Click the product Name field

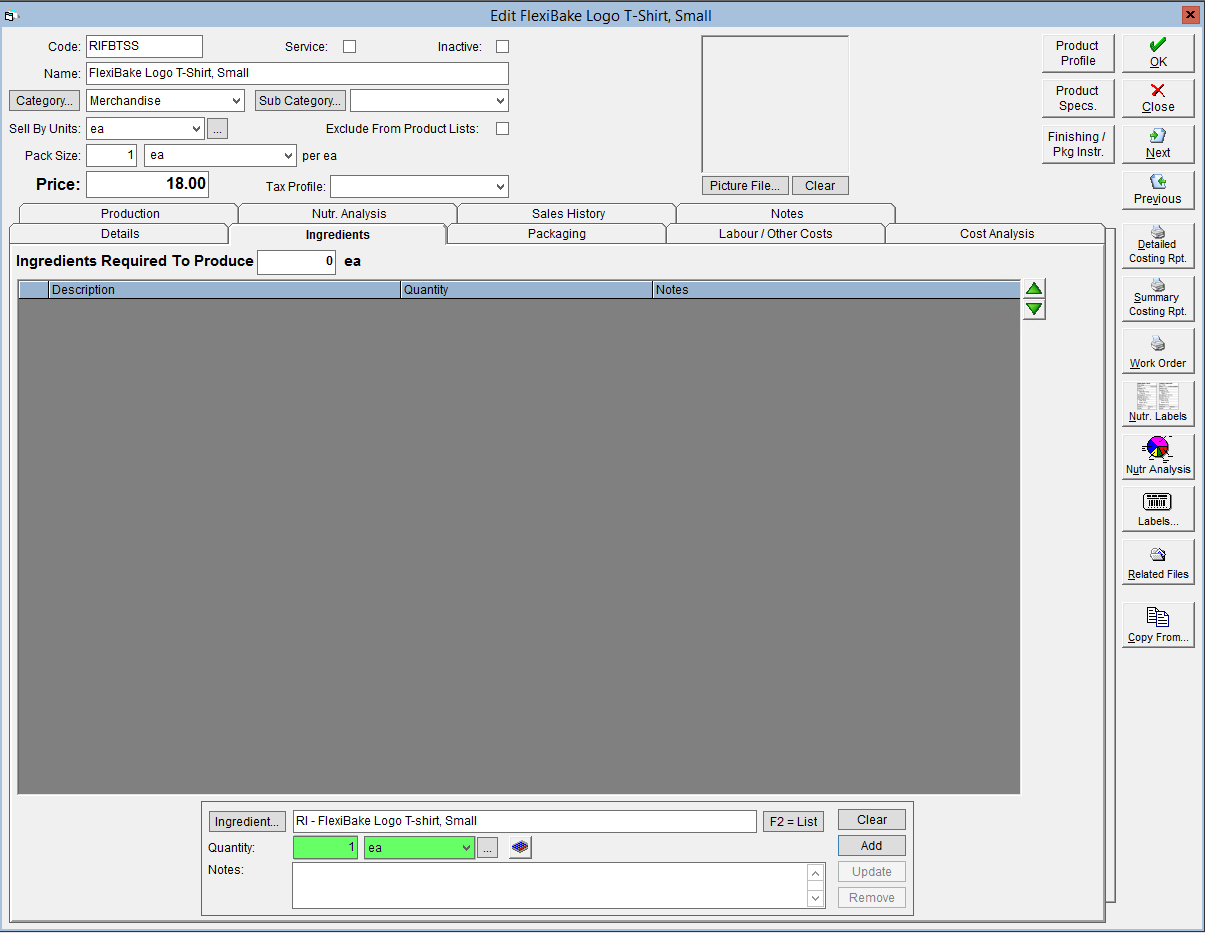click(x=297, y=73)
